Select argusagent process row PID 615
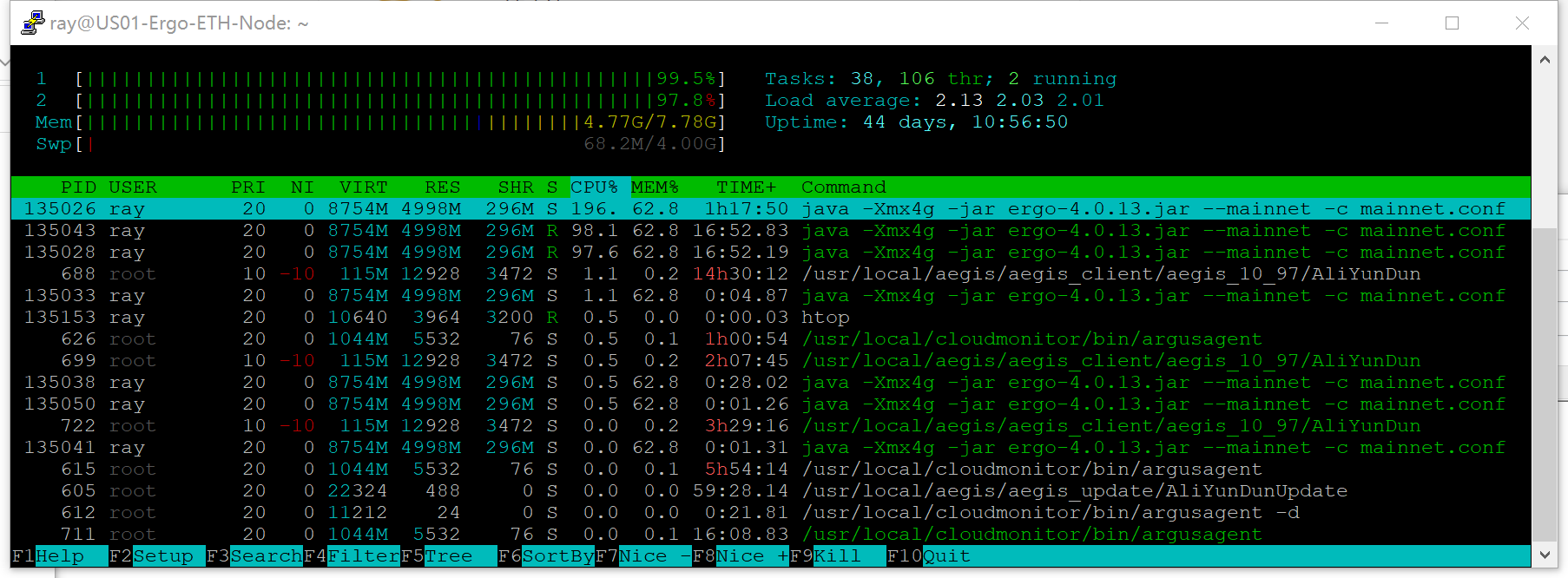 tap(771, 470)
